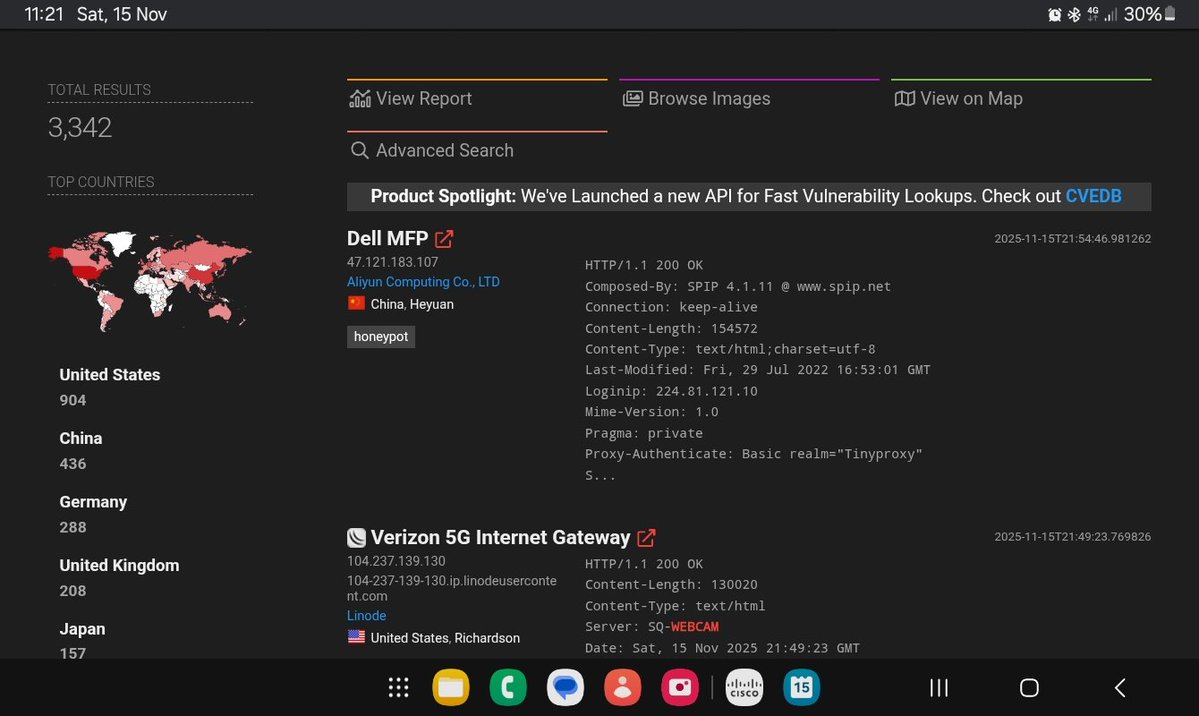Click the honeypot tag

pos(381,337)
